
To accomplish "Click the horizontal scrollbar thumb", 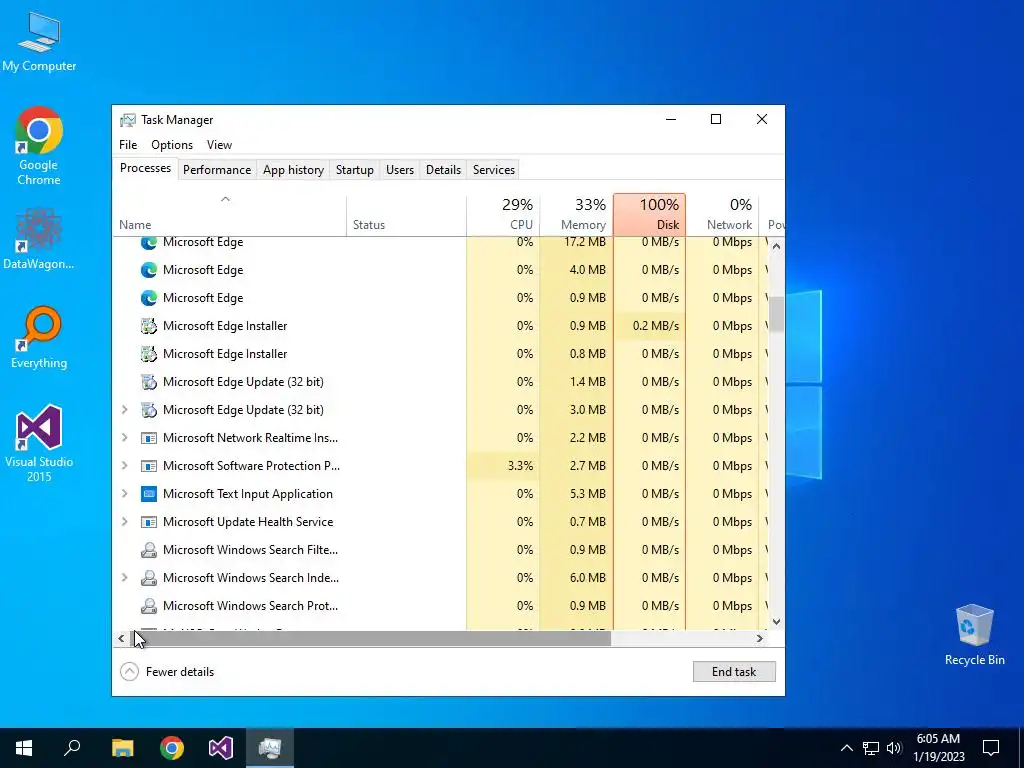I will point(370,639).
